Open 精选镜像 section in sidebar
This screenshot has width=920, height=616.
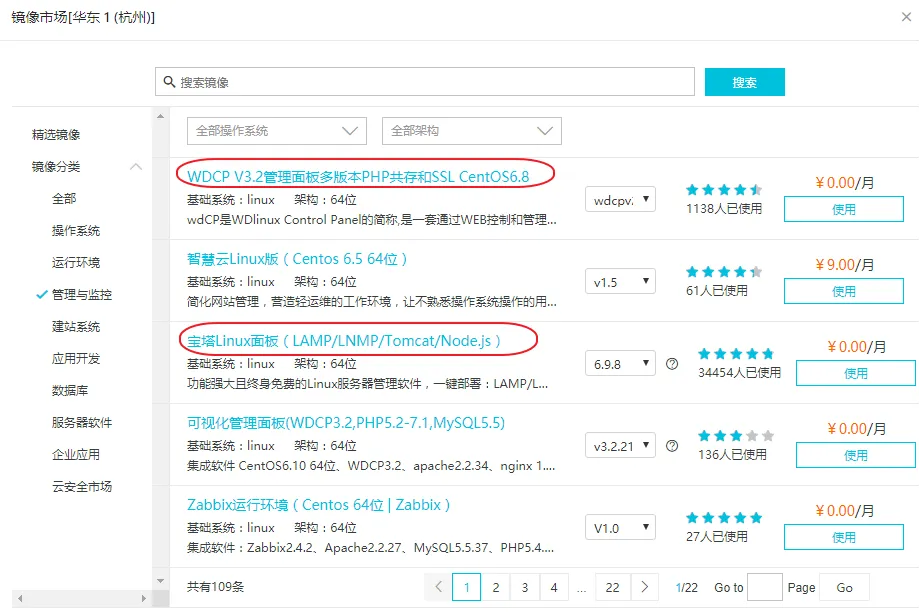56,135
